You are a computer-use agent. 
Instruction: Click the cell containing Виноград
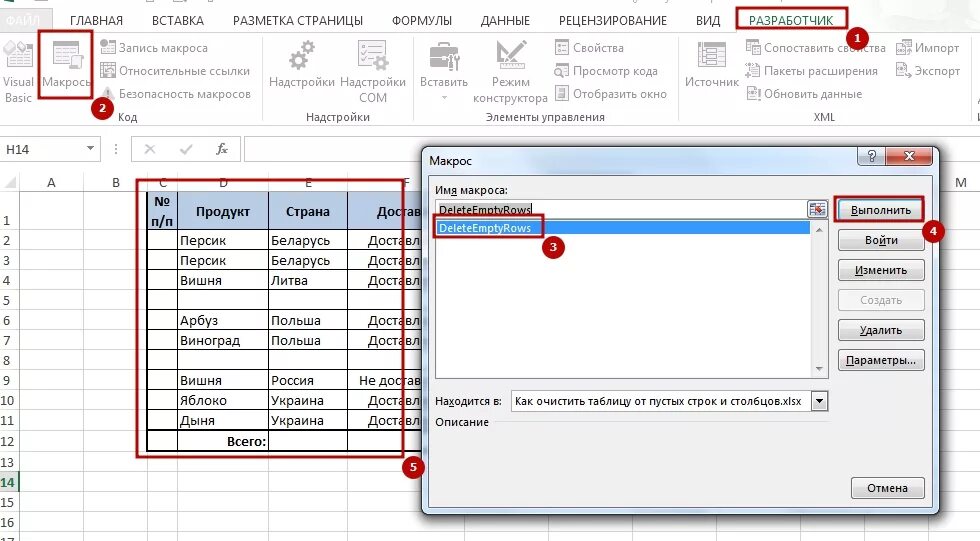click(x=223, y=340)
